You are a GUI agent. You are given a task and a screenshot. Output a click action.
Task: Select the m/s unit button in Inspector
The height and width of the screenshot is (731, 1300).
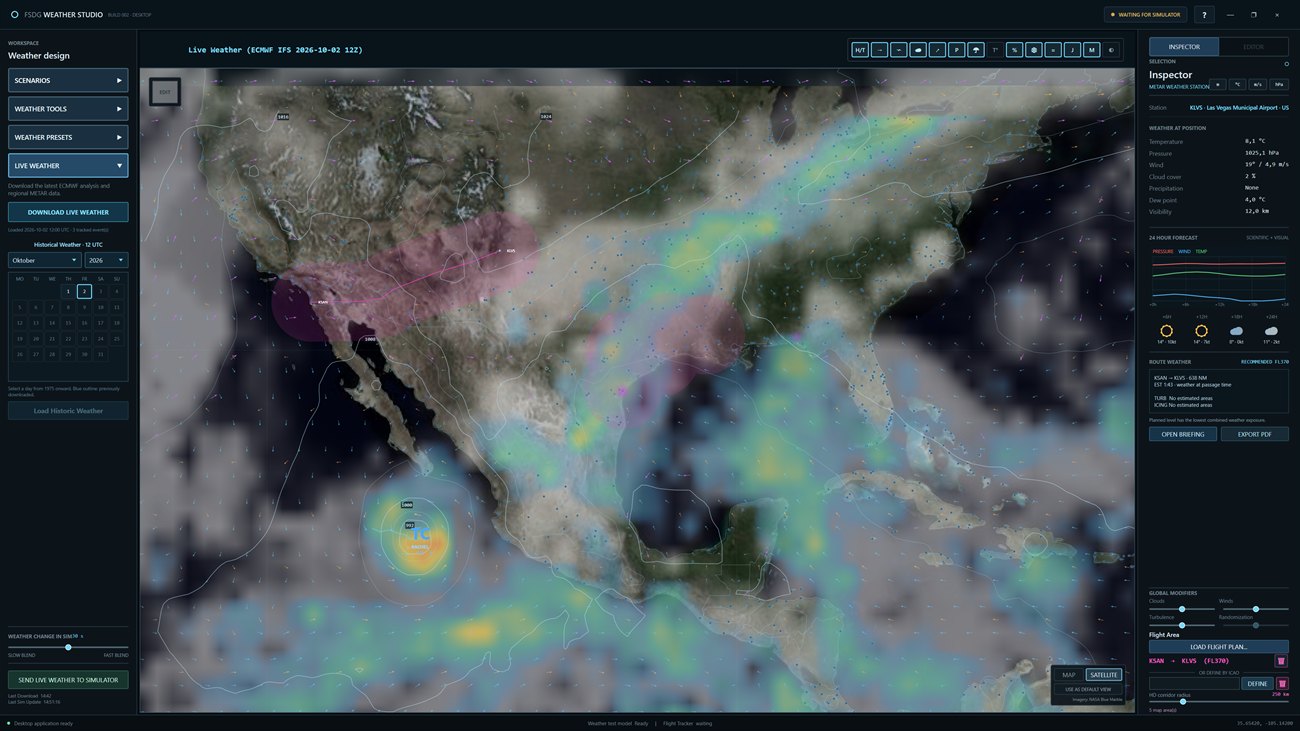pyautogui.click(x=1258, y=85)
